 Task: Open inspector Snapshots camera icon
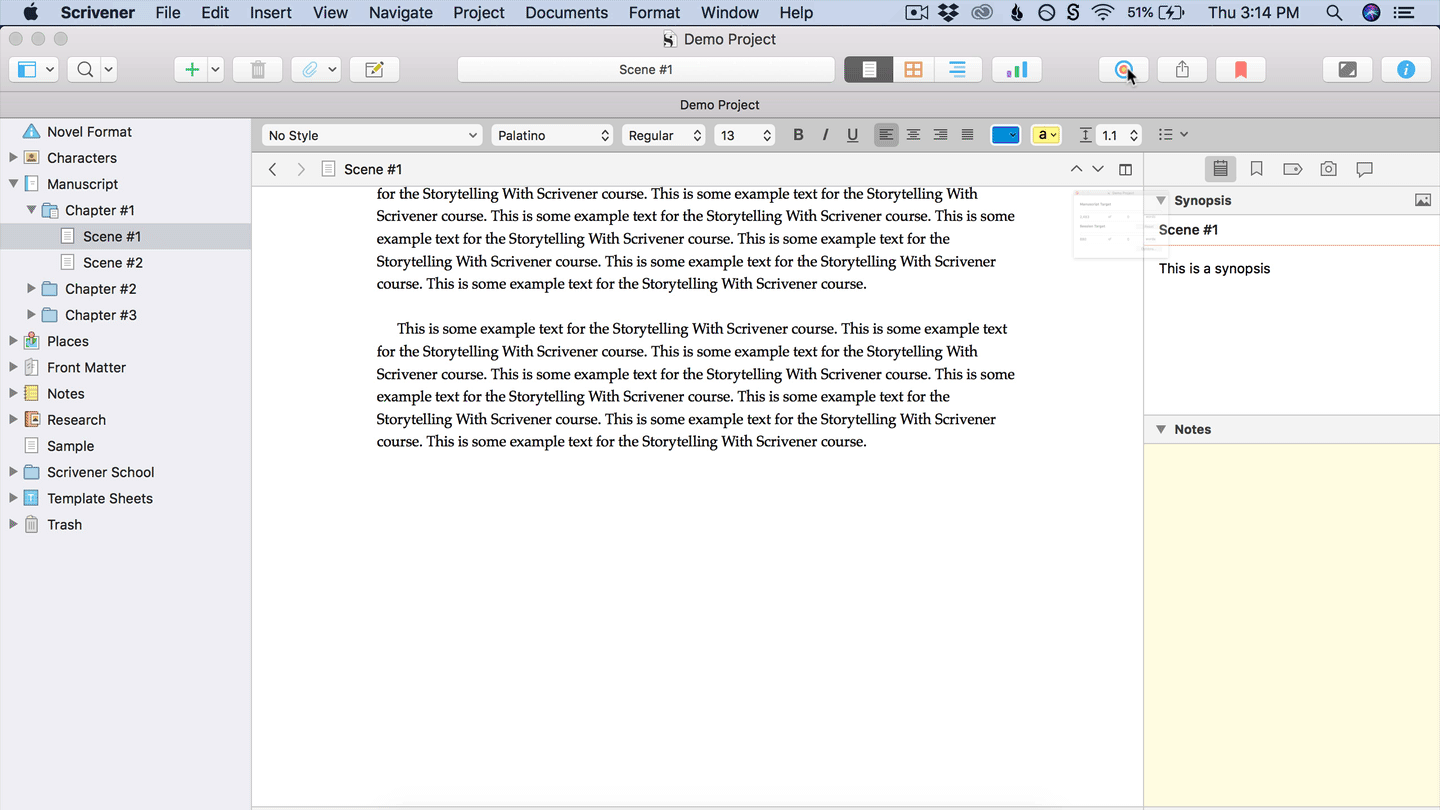point(1328,169)
